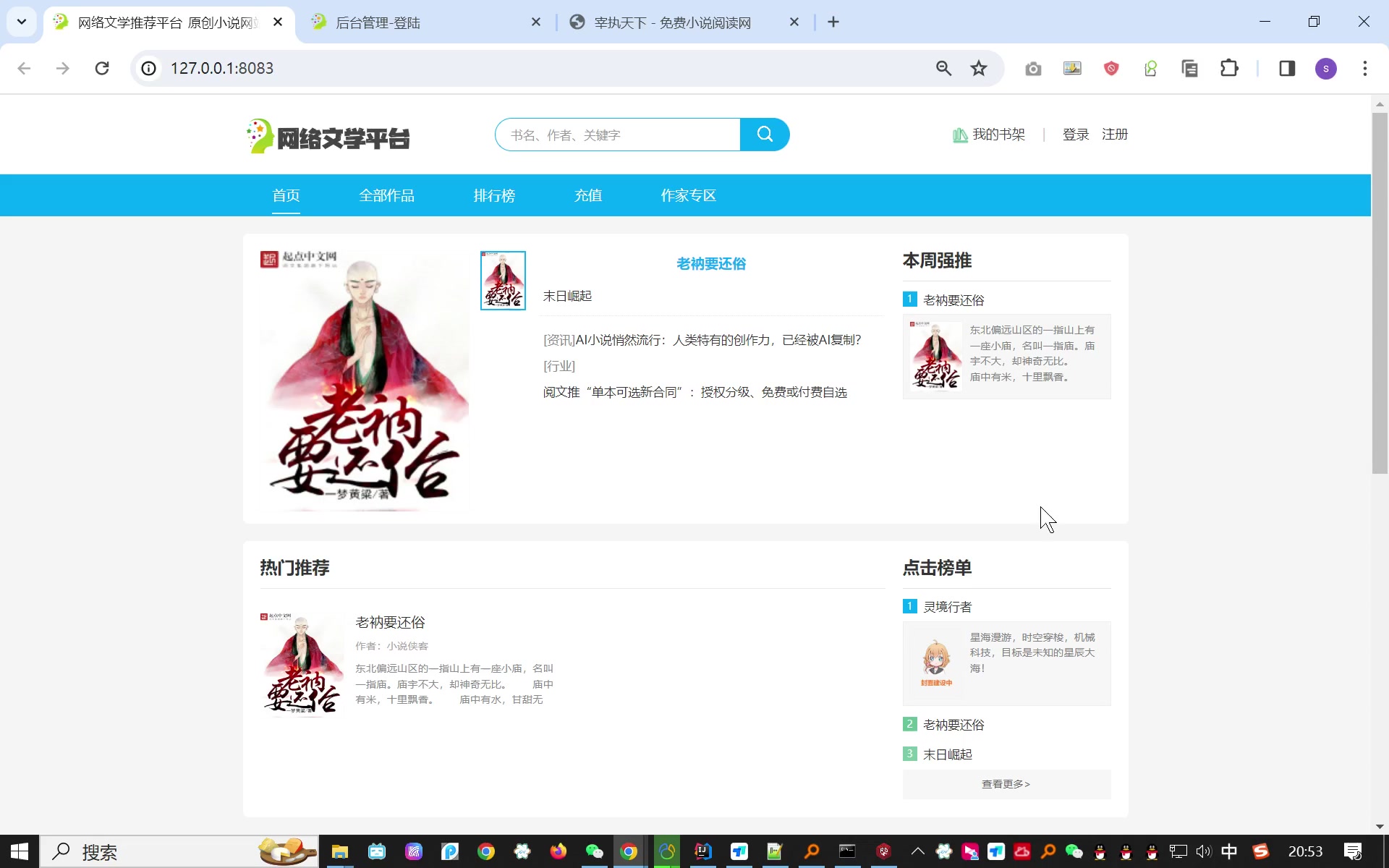Open the 充值 navigation item
This screenshot has height=868, width=1389.
click(x=588, y=195)
